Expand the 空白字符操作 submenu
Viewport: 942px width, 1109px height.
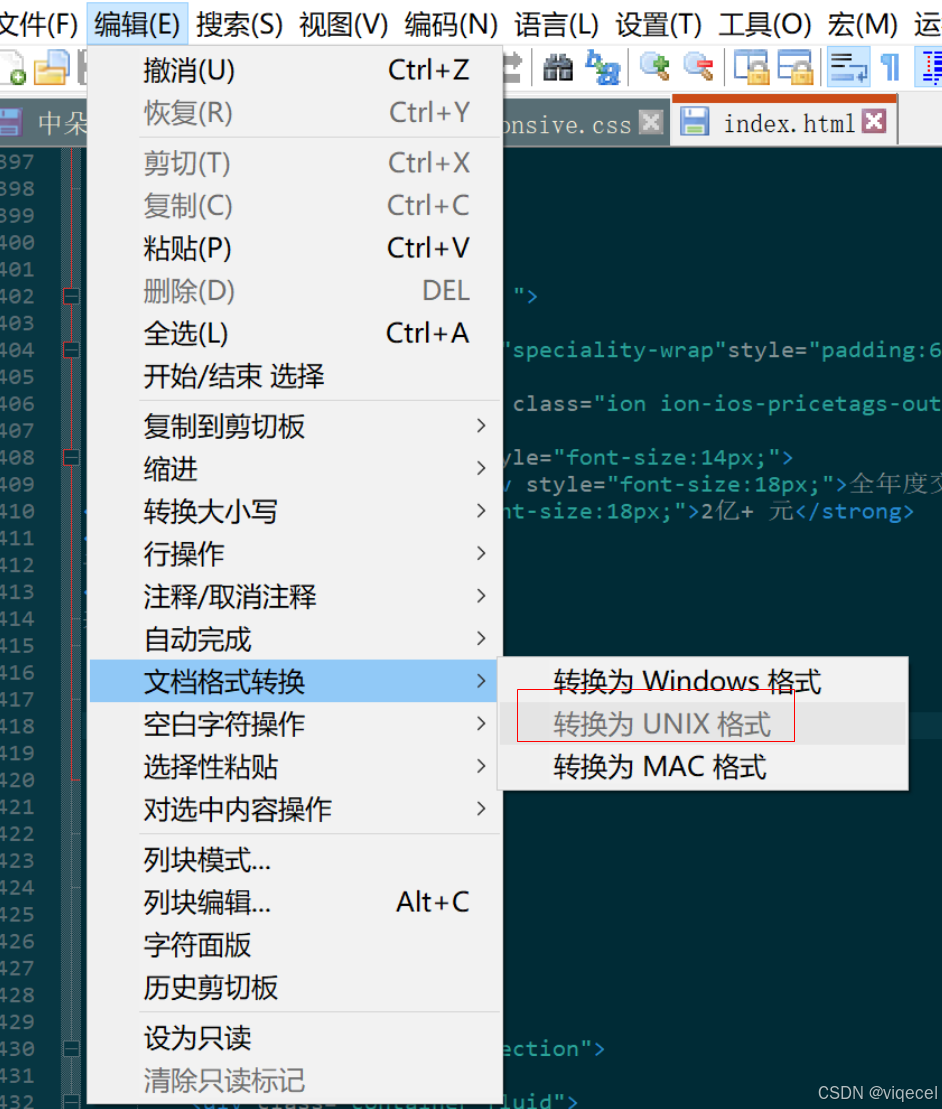click(x=296, y=724)
